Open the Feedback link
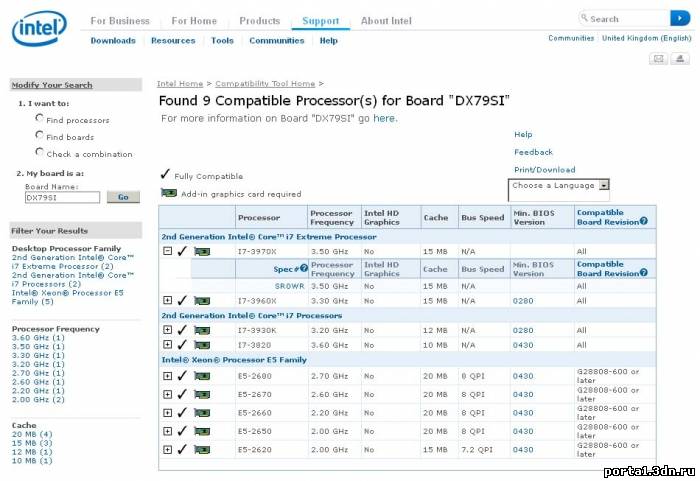 (x=533, y=152)
